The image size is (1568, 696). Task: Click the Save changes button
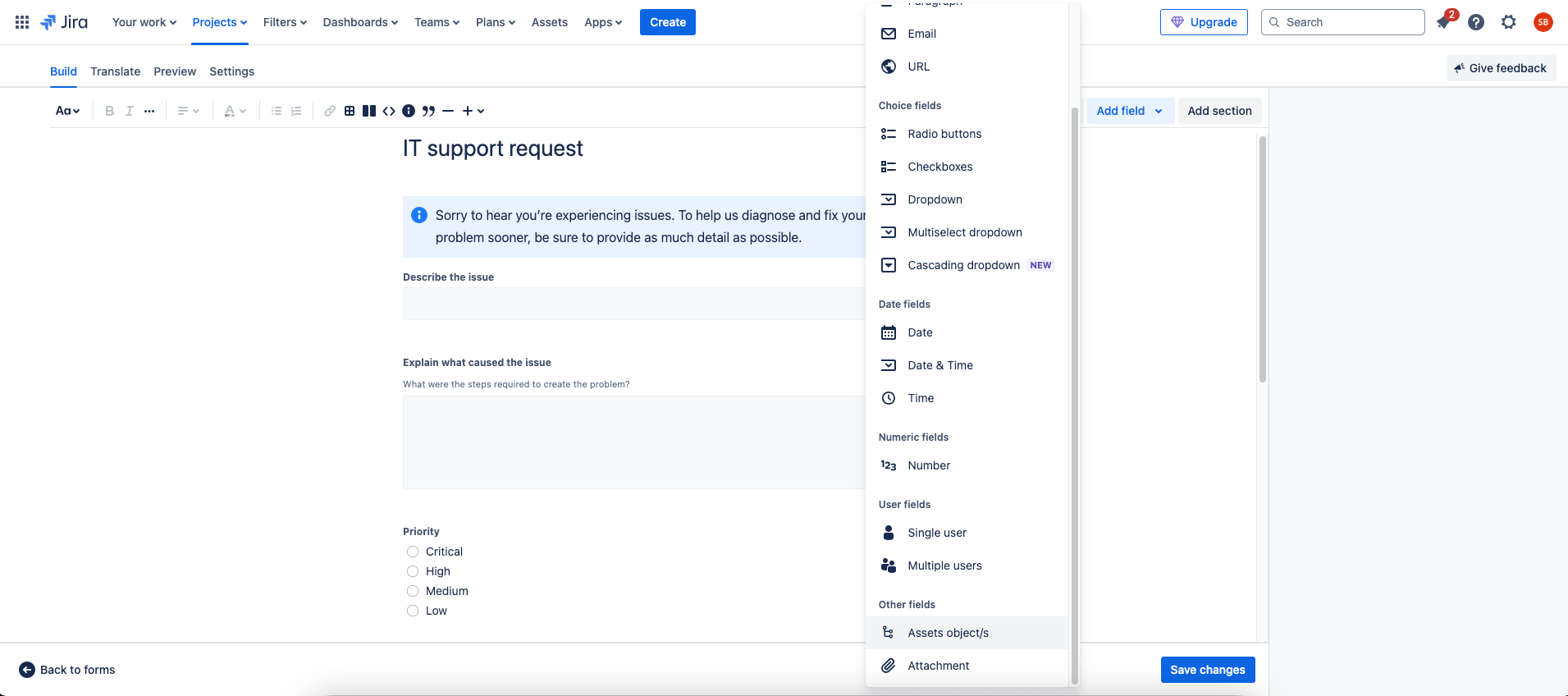[1207, 670]
